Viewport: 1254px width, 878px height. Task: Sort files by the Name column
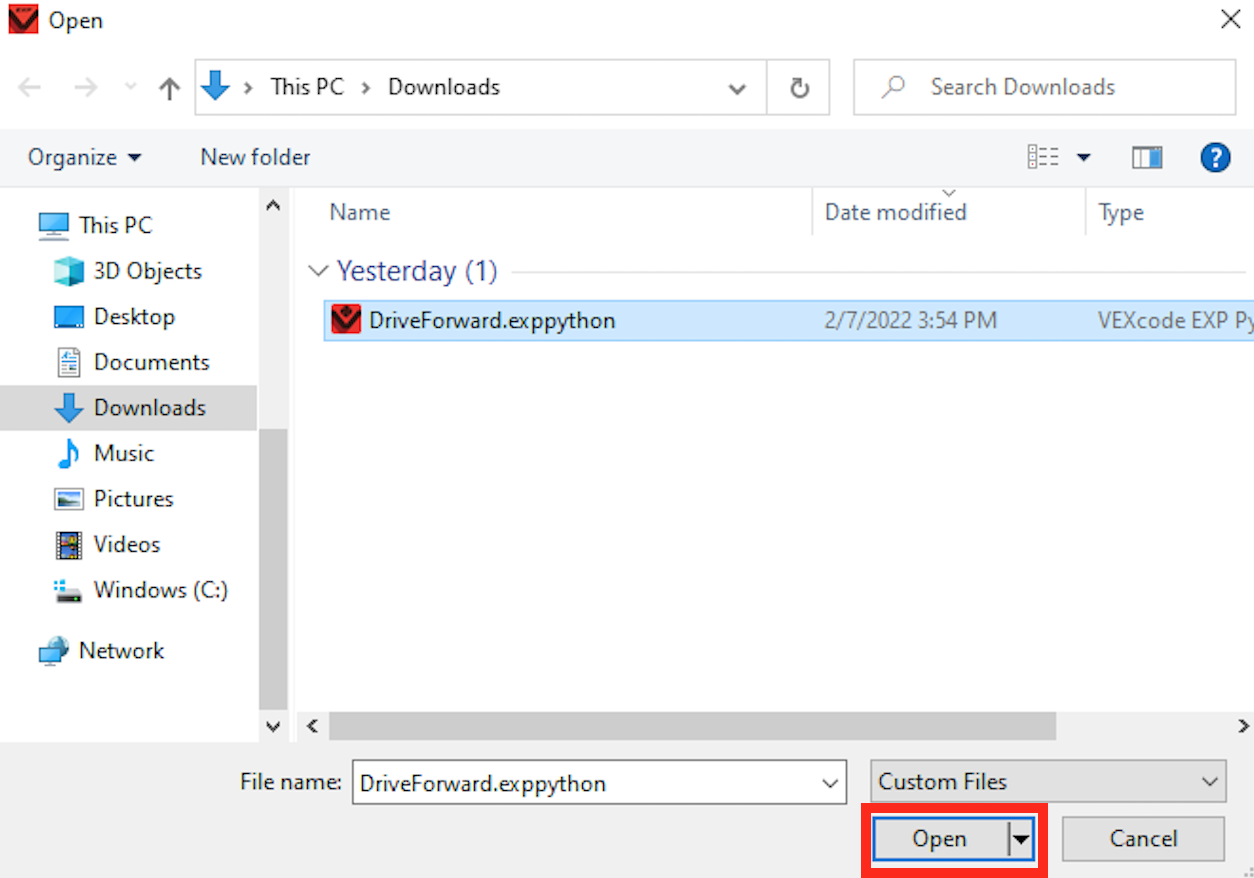click(x=360, y=213)
